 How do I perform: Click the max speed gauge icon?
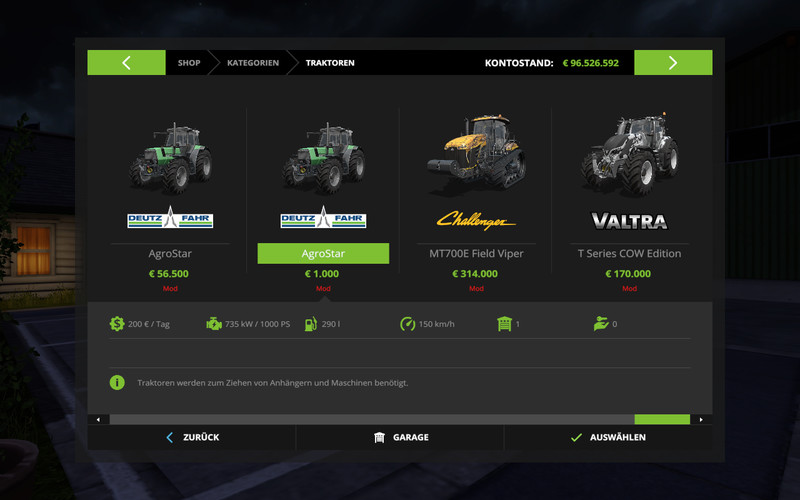click(x=408, y=323)
